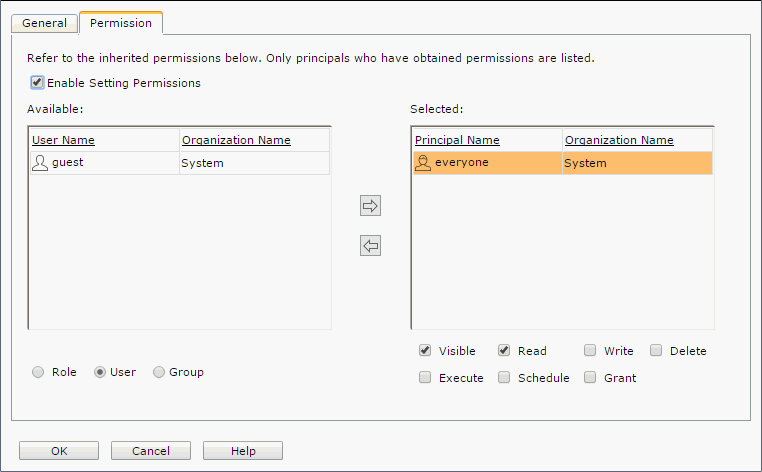This screenshot has width=762, height=472.
Task: Click the guest user icon
Action: pos(40,163)
